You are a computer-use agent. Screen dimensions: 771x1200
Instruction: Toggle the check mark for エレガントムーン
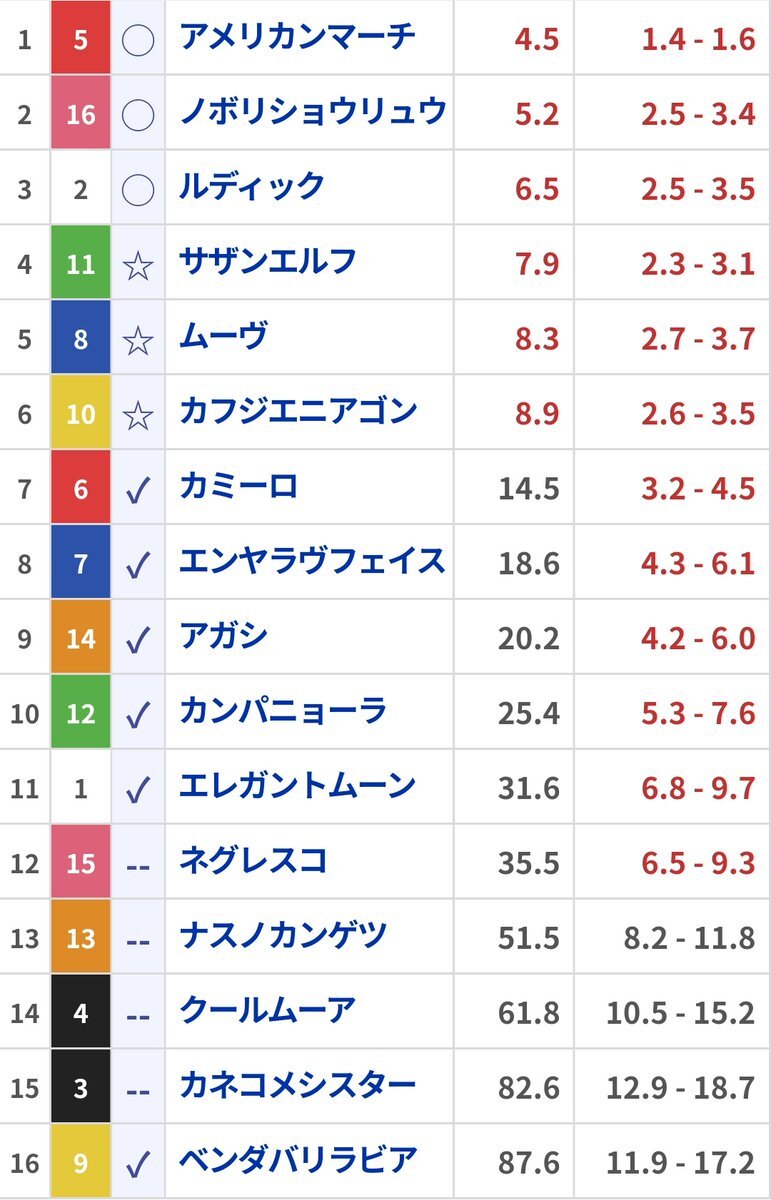[137, 789]
